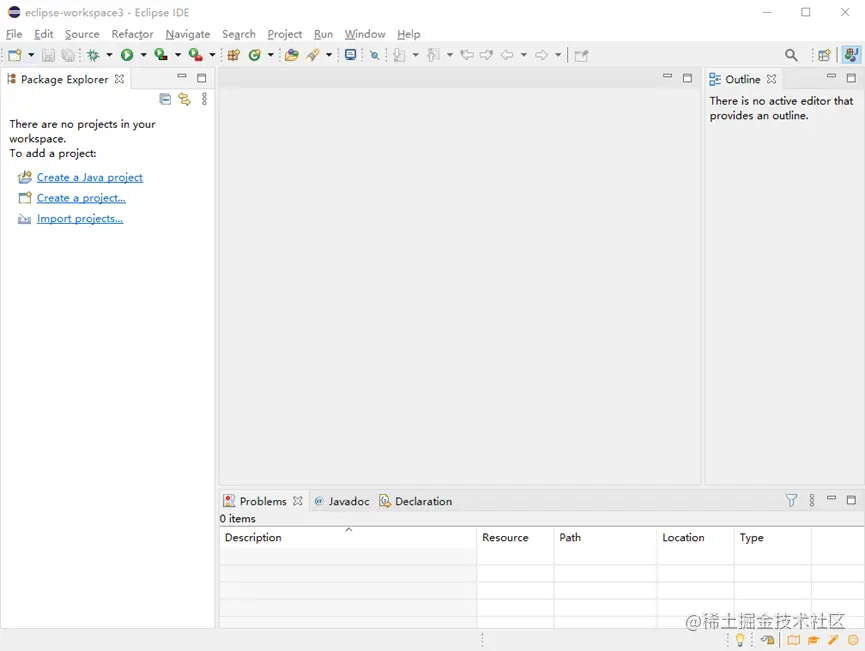Viewport: 865px width, 651px height.
Task: Open the Coverage dropdown arrow
Action: (178, 55)
